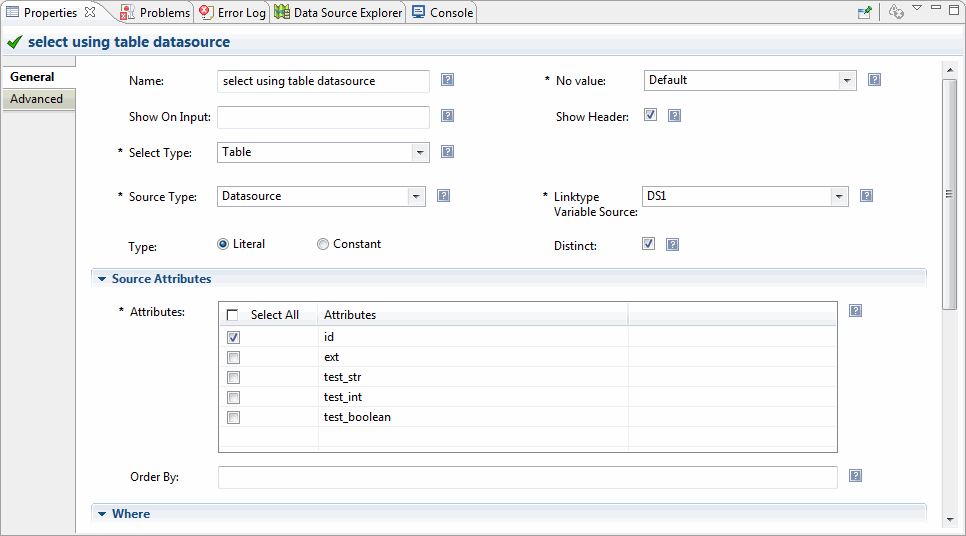Select the test_str row text

pos(343,377)
